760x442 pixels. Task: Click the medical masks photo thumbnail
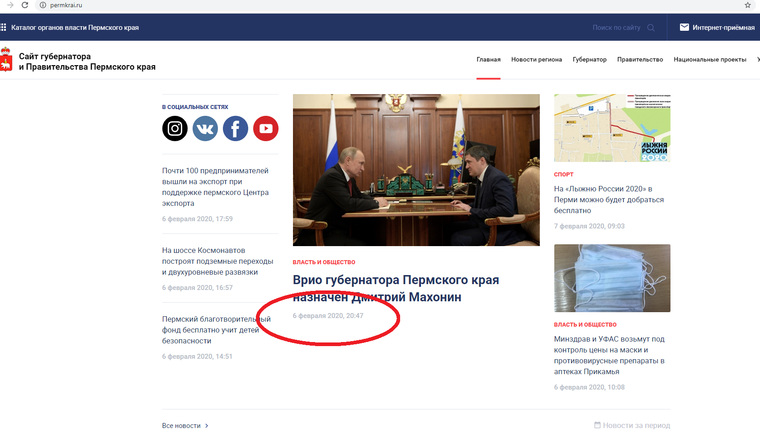pos(612,278)
